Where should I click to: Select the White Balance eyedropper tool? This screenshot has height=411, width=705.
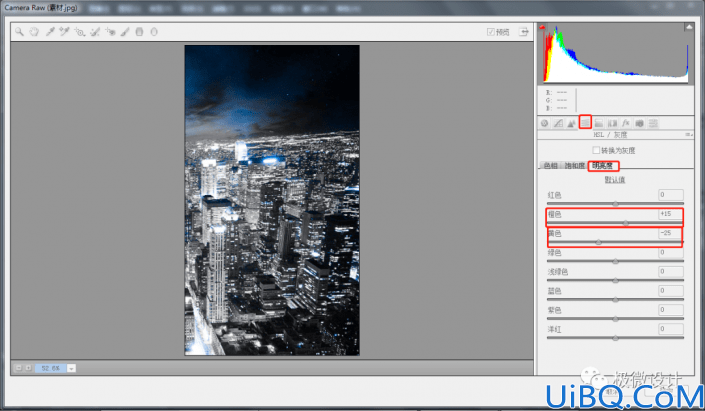50,31
